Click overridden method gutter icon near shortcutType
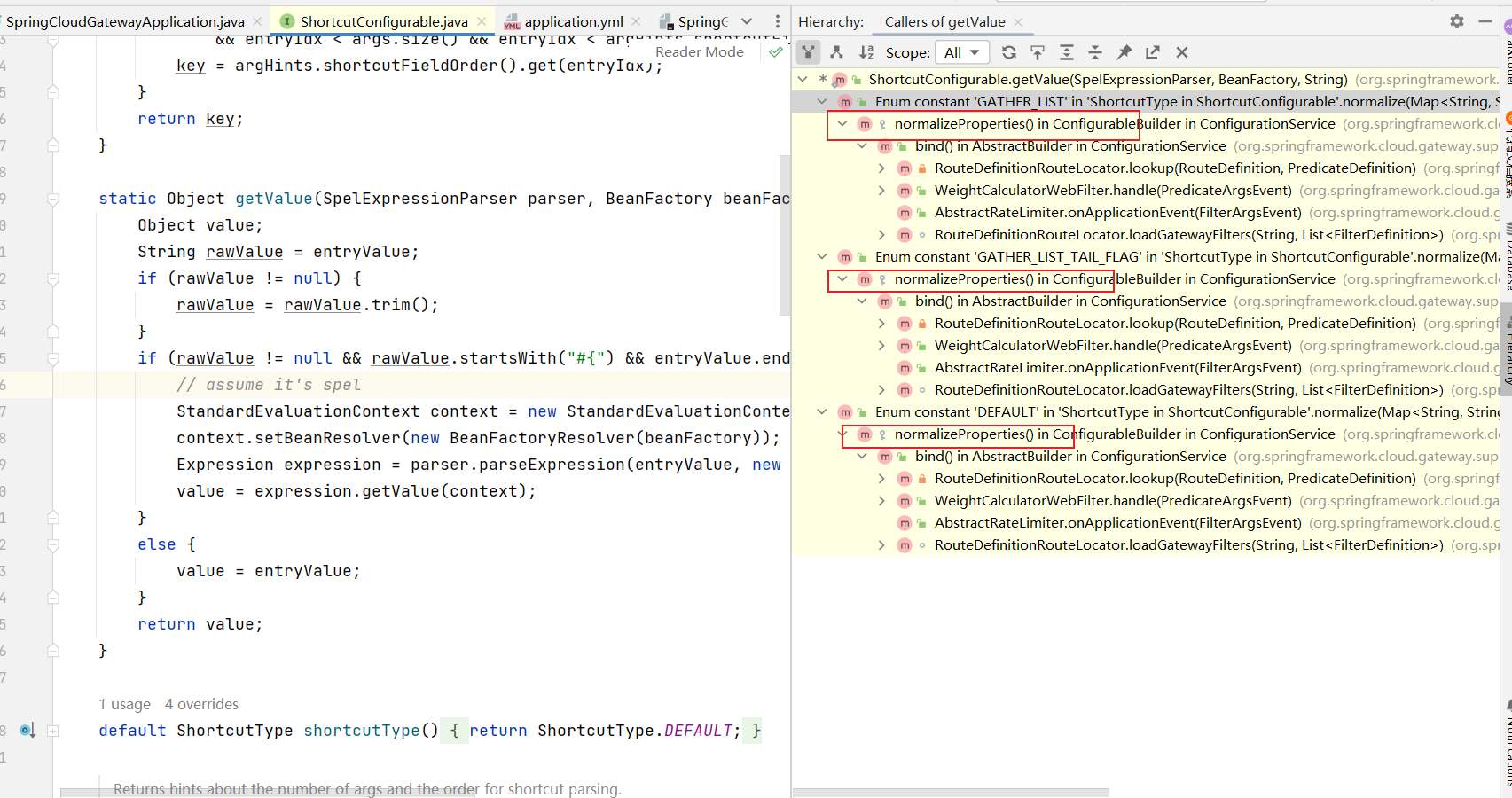The height and width of the screenshot is (798, 1512). [x=27, y=731]
